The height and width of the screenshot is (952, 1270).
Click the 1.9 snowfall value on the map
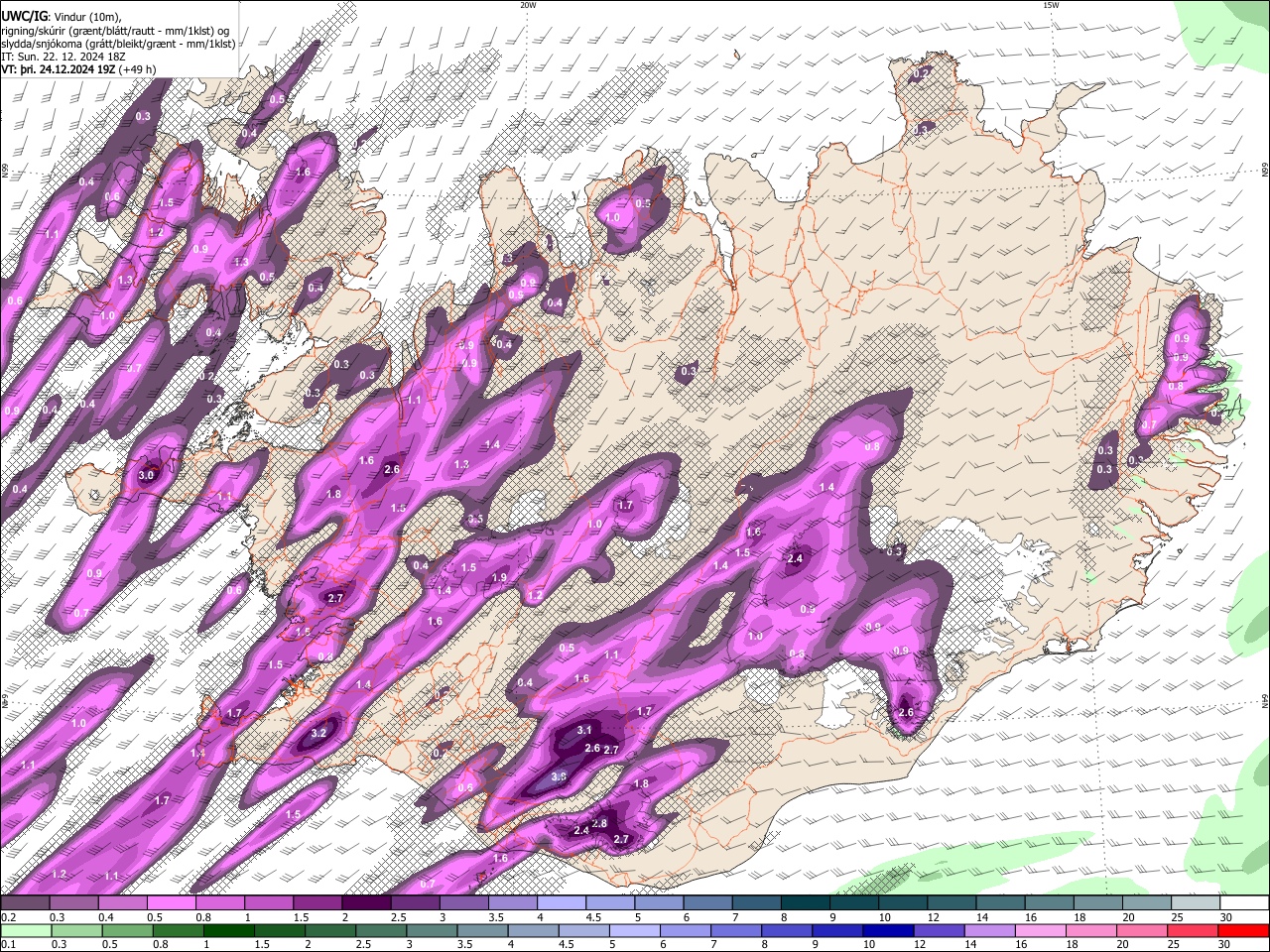500,578
